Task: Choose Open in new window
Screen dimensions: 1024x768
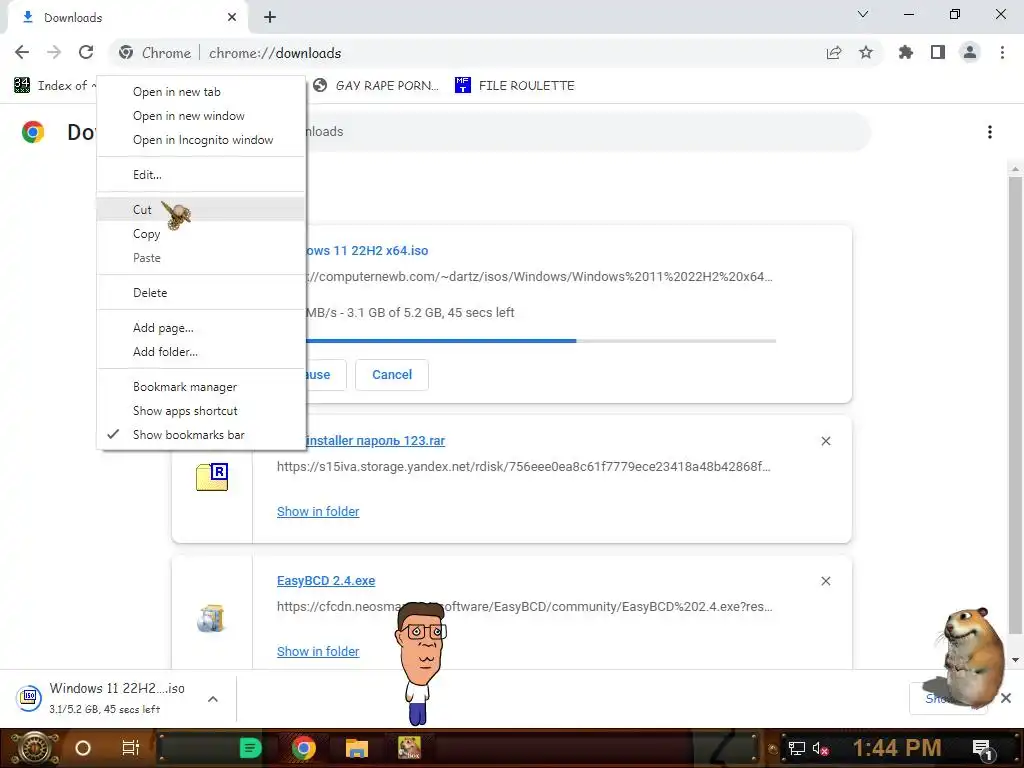Action: click(200, 116)
